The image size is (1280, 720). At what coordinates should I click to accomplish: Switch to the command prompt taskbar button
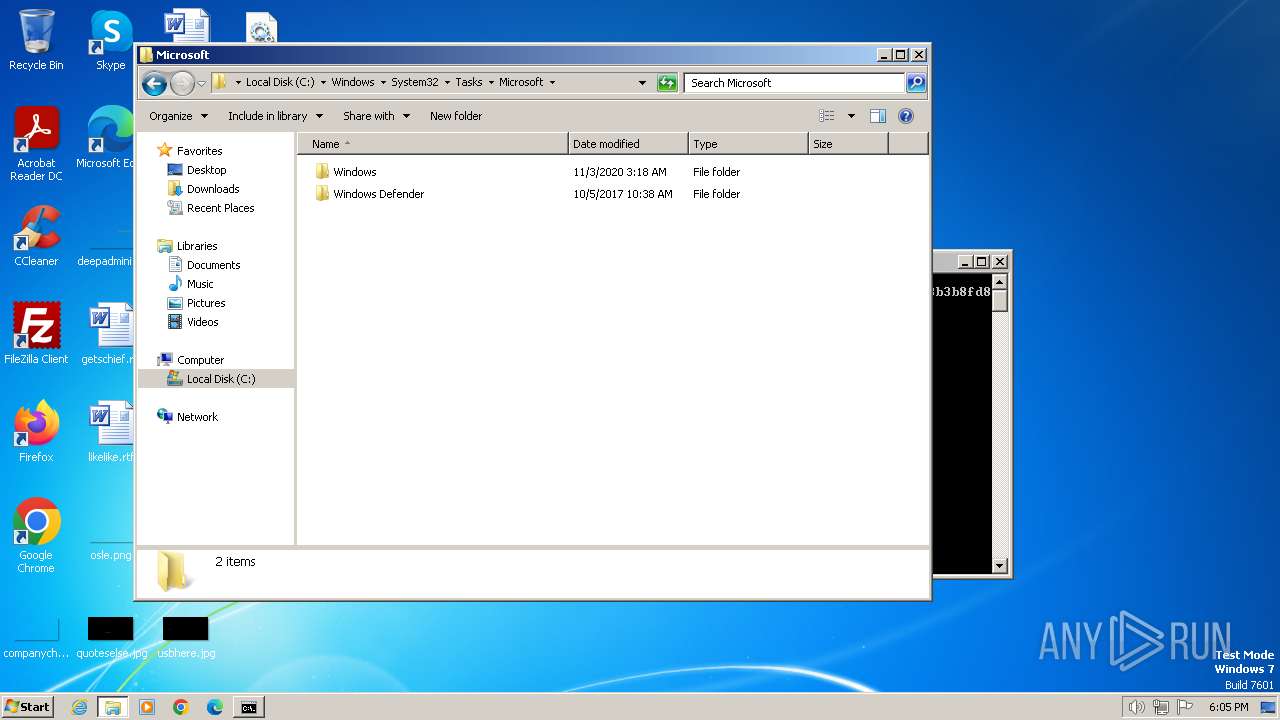pos(248,707)
